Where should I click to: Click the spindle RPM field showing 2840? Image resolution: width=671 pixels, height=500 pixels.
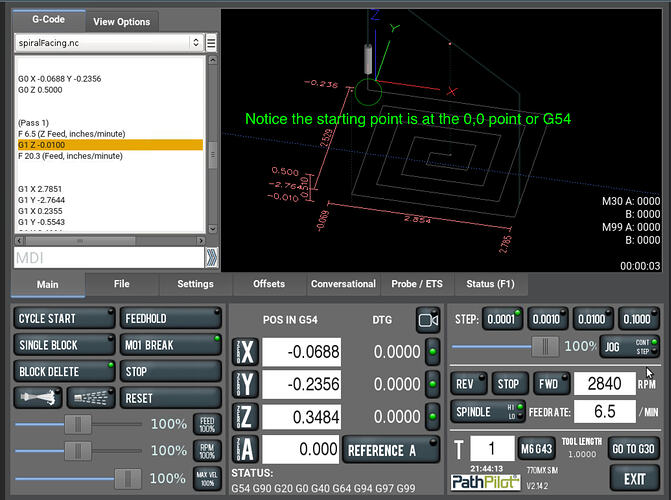coord(605,384)
